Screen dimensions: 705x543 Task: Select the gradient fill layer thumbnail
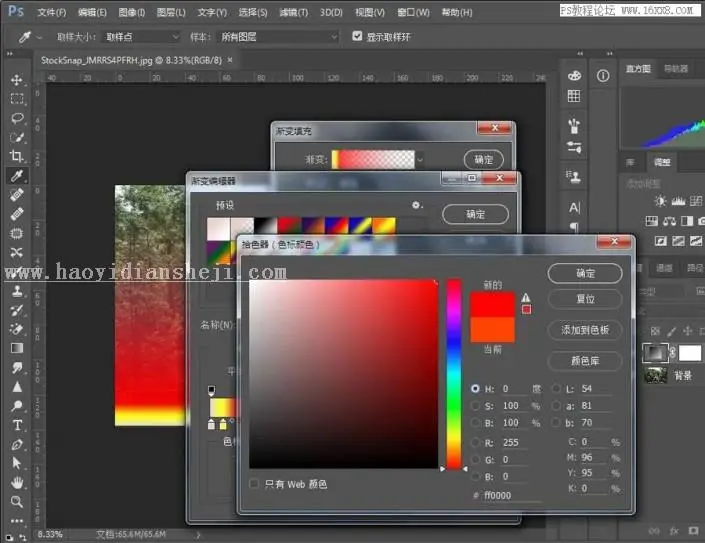[x=655, y=353]
